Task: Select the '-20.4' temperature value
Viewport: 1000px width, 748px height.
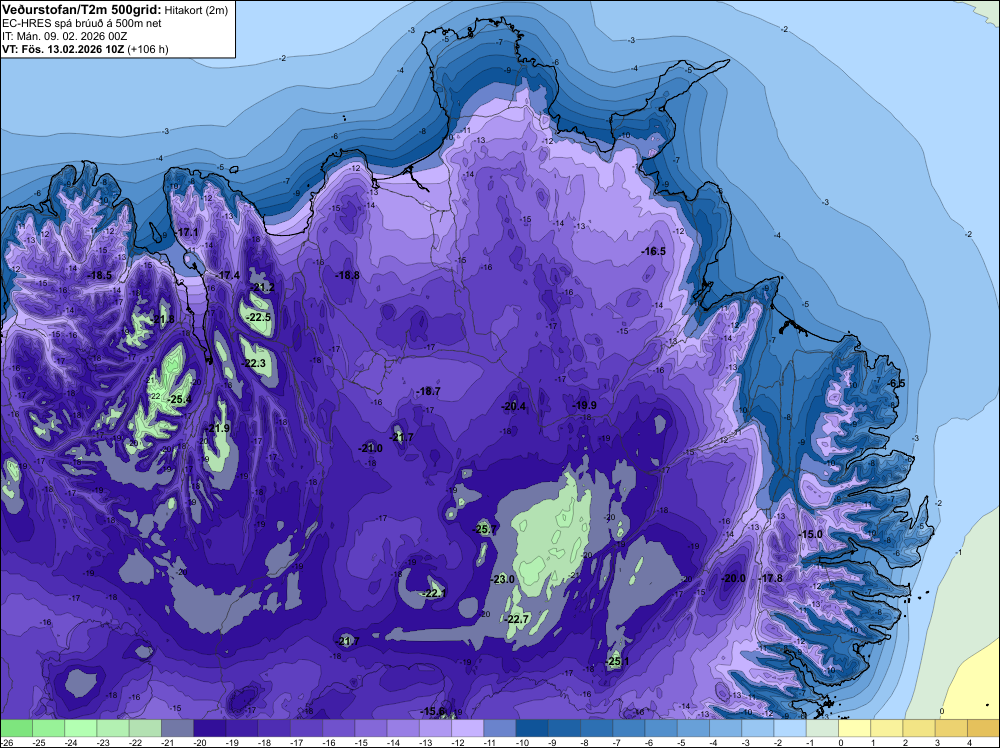Action: 513,407
